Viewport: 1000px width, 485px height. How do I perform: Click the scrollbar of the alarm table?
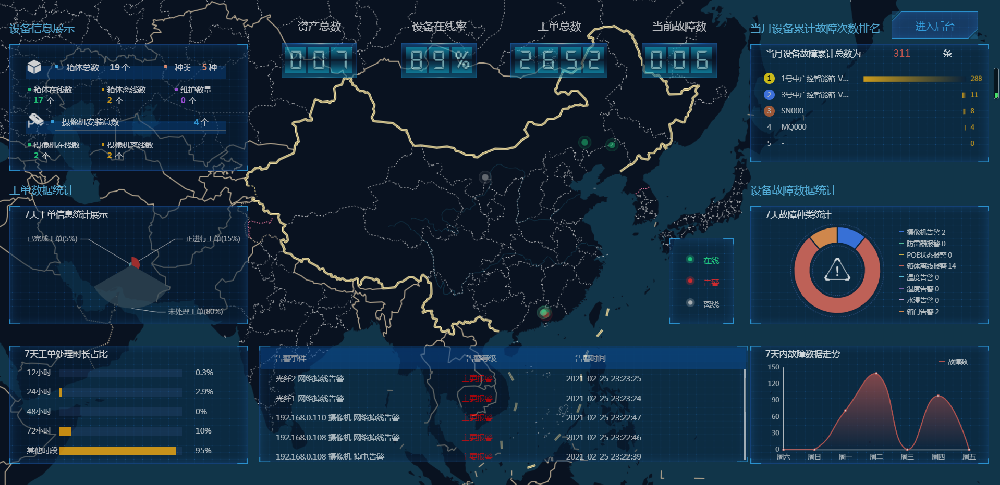(x=743, y=400)
